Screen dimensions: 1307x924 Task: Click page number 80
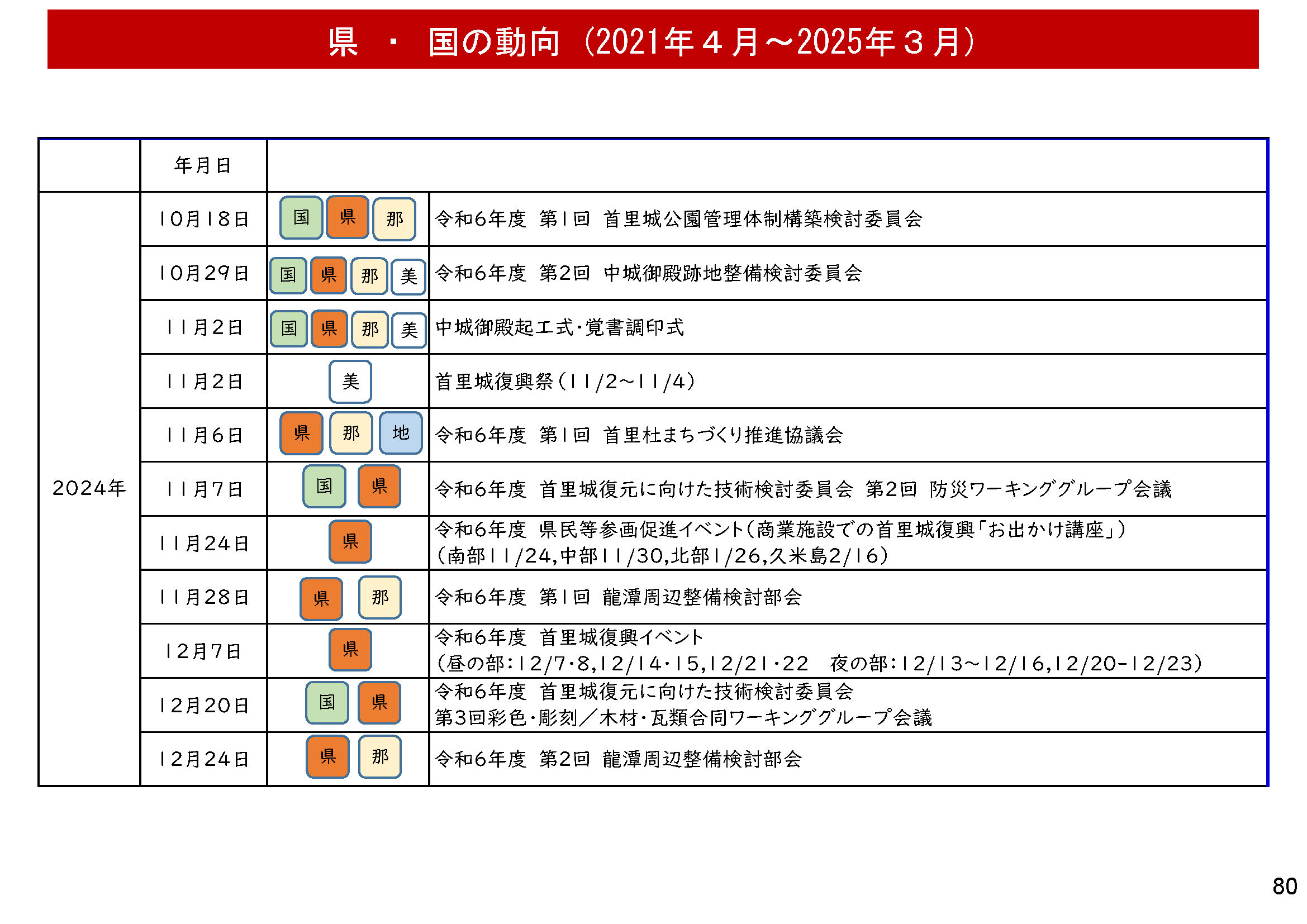(x=1284, y=887)
